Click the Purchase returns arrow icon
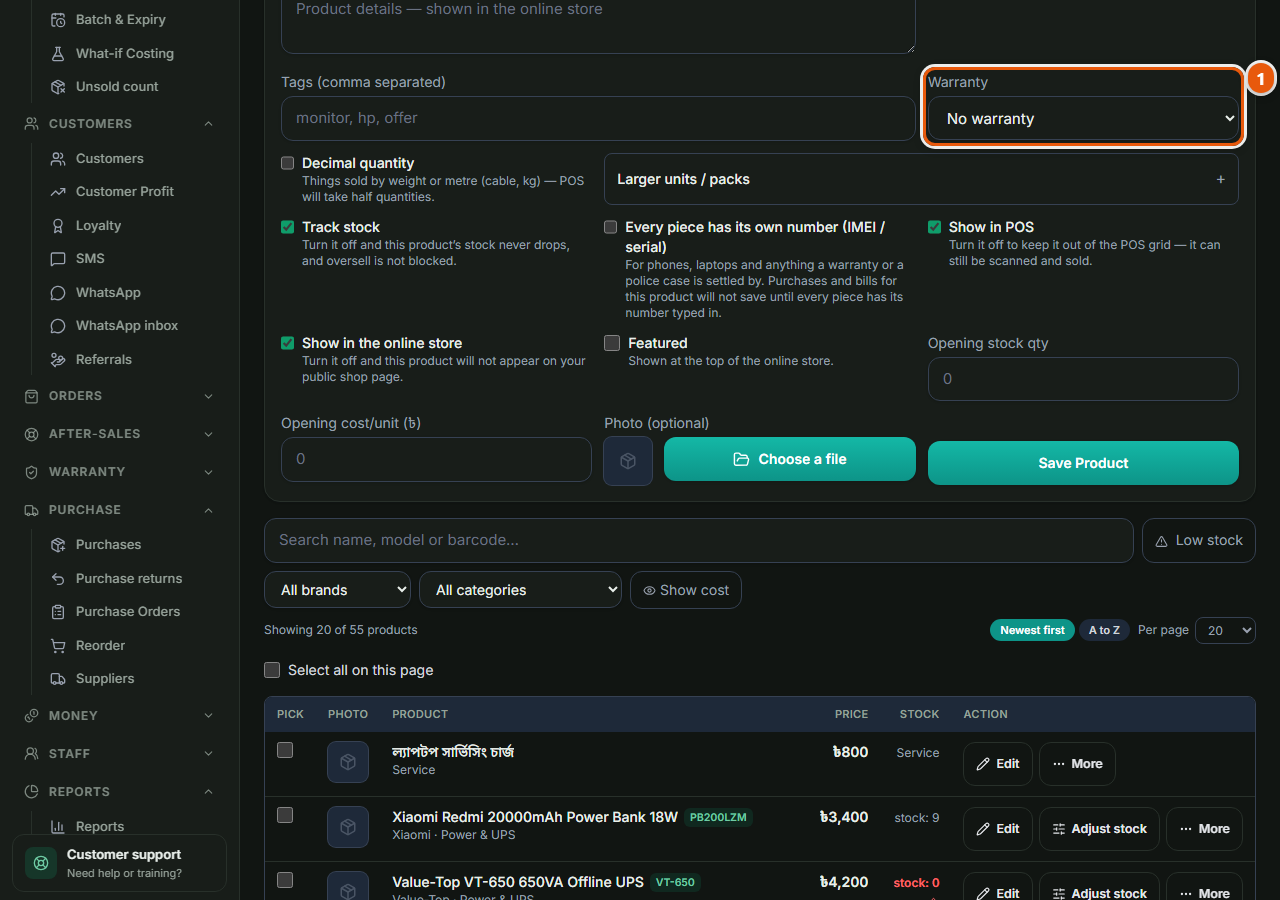 pos(58,579)
